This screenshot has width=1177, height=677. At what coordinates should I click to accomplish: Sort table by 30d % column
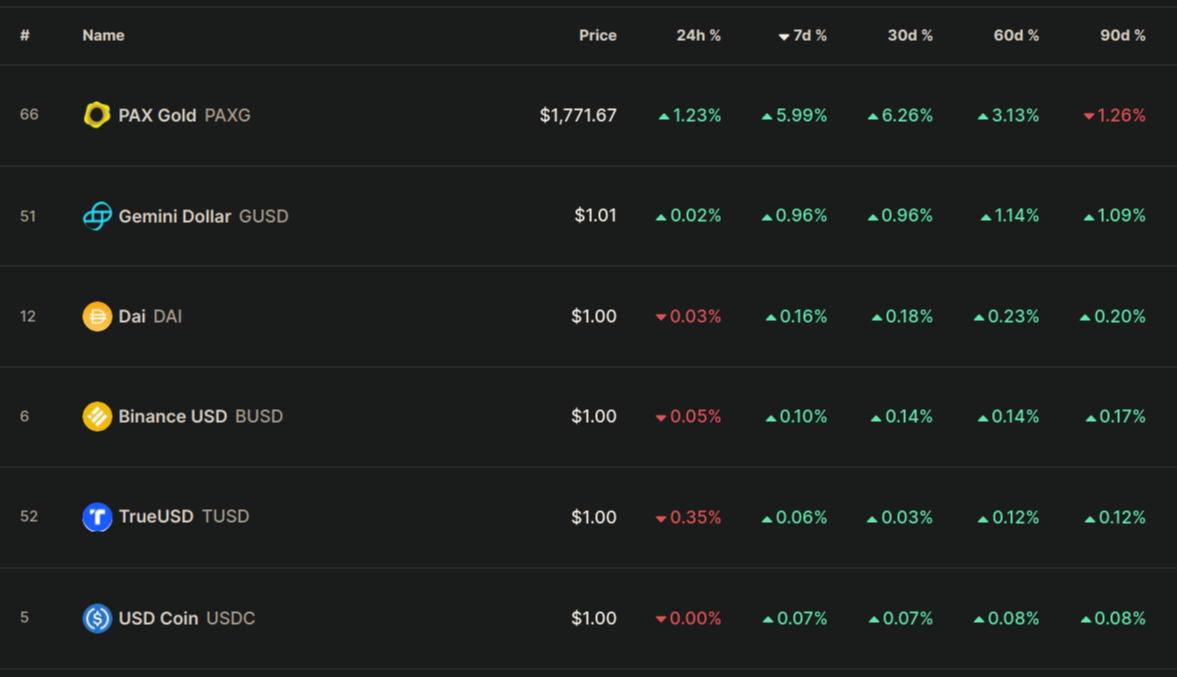coord(910,35)
